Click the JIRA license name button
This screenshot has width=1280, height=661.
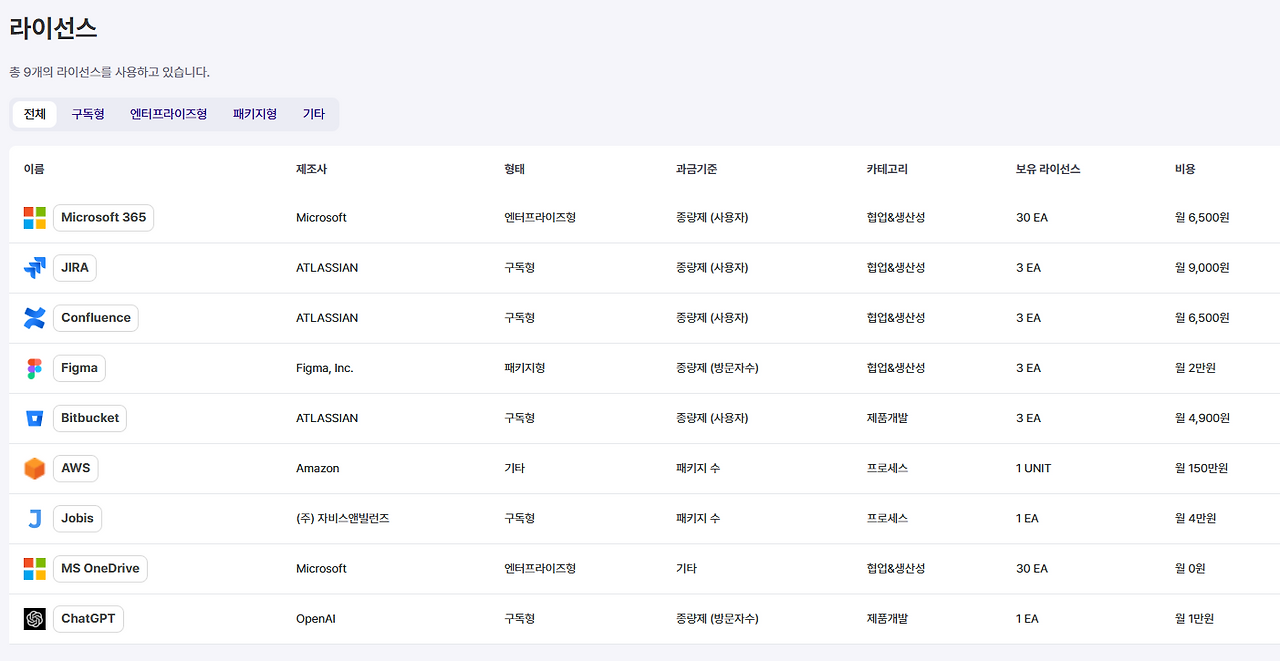click(74, 267)
